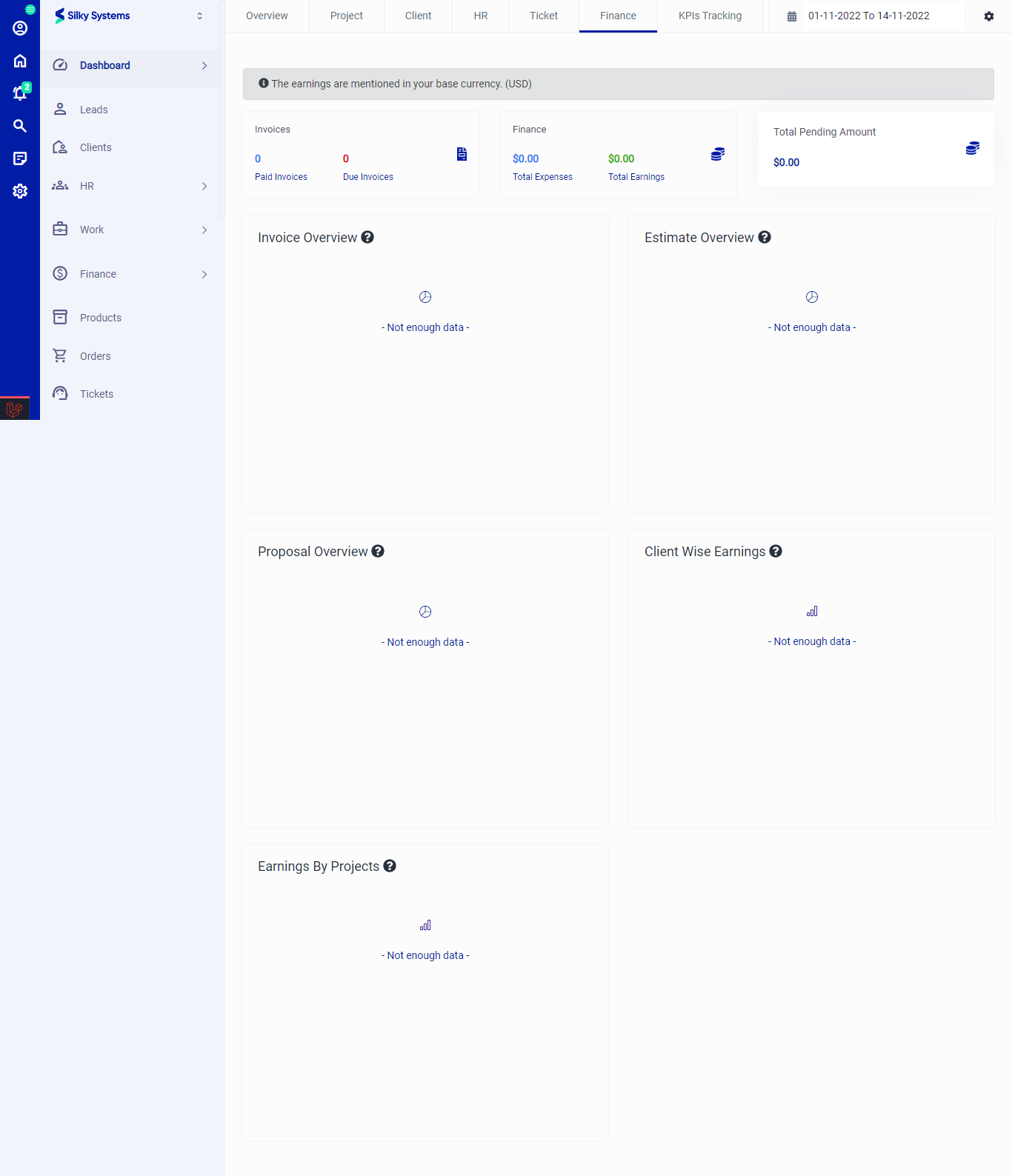
Task: Open sticky notes icon in left rail
Action: click(20, 158)
